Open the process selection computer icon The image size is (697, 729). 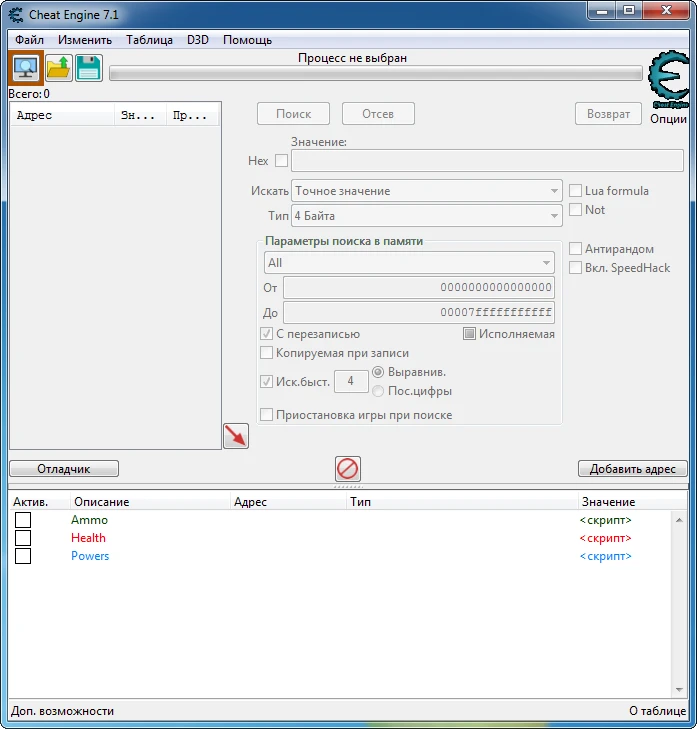(x=26, y=68)
